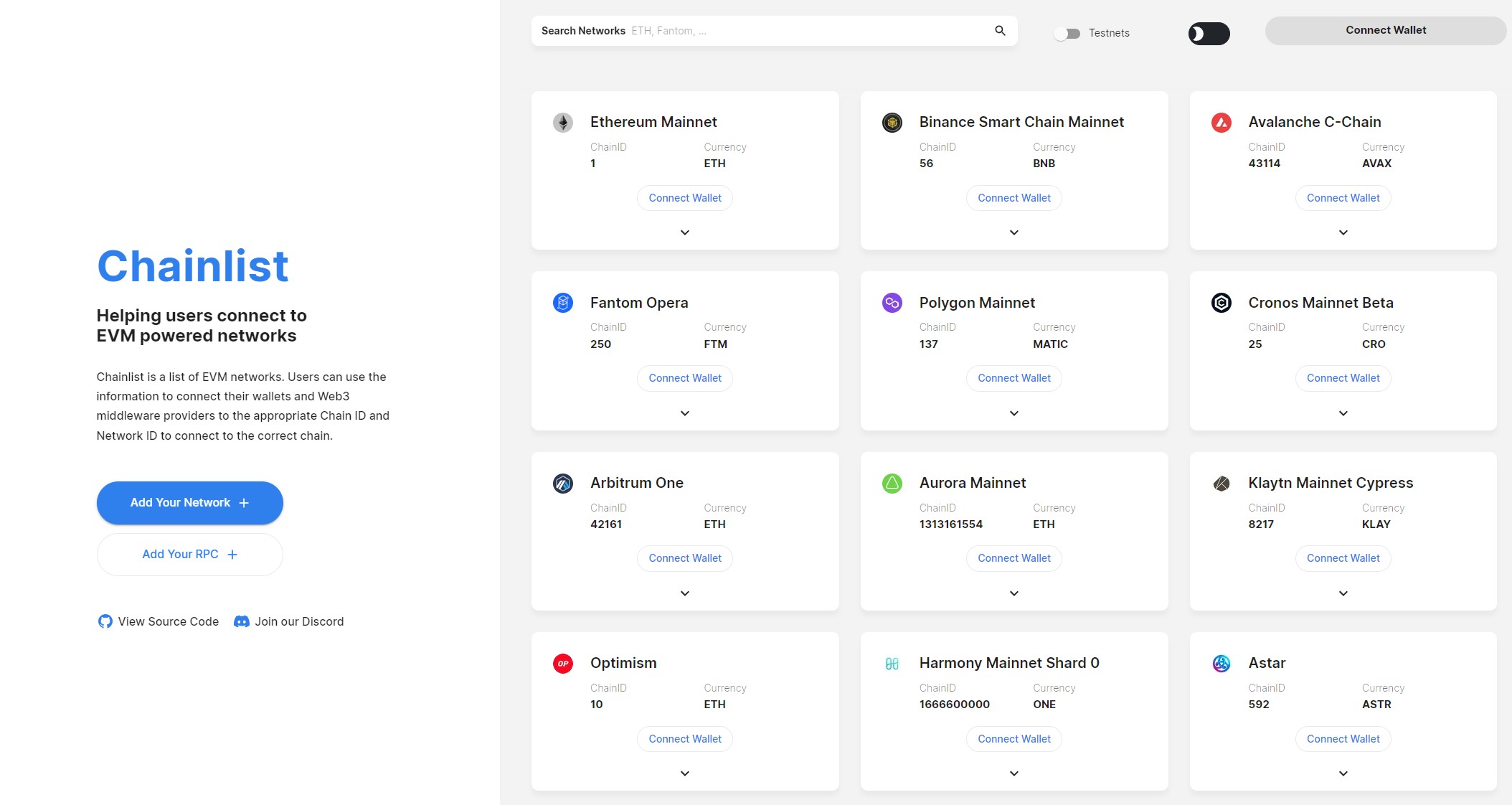This screenshot has width=1512, height=805.
Task: Expand the Astar card details
Action: [x=1343, y=773]
